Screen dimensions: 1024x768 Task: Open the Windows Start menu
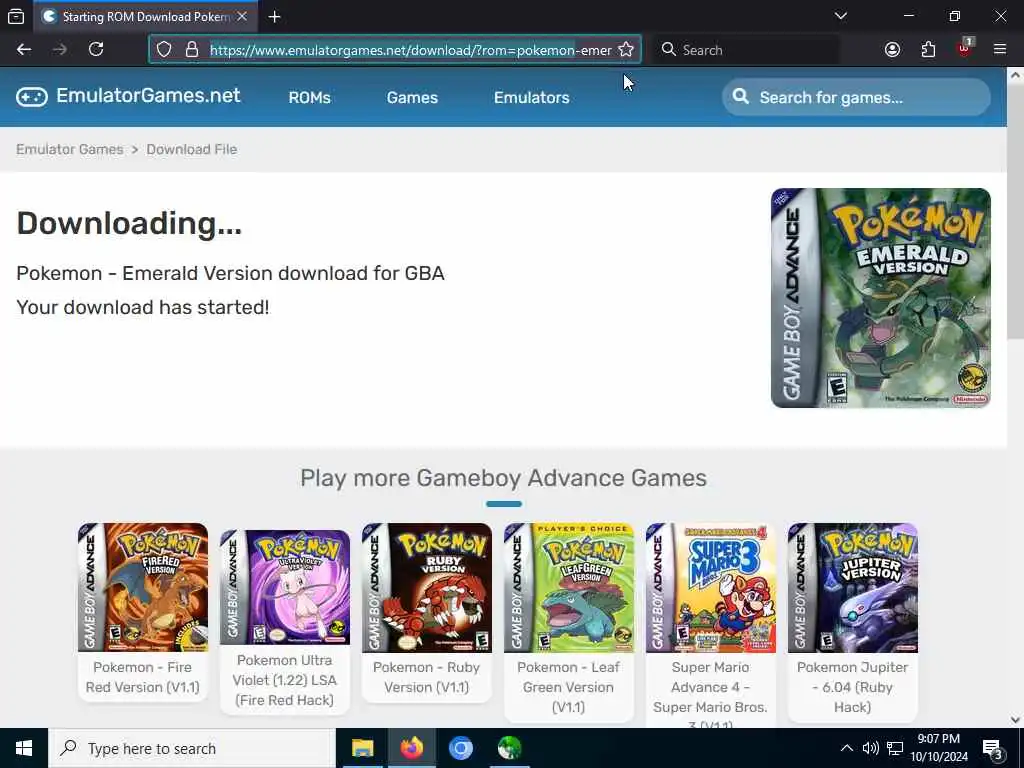[x=24, y=748]
